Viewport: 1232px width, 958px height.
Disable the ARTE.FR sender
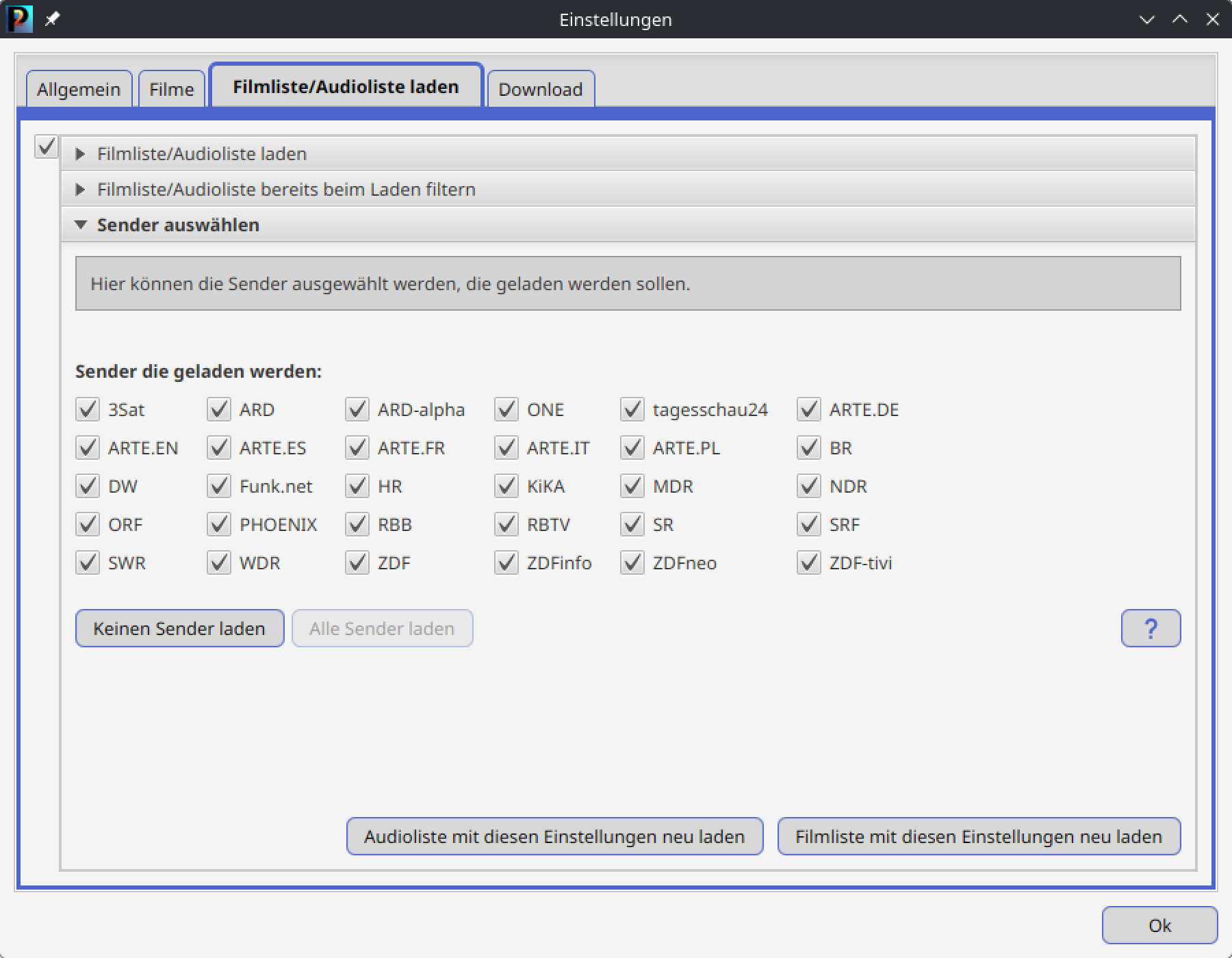click(357, 448)
